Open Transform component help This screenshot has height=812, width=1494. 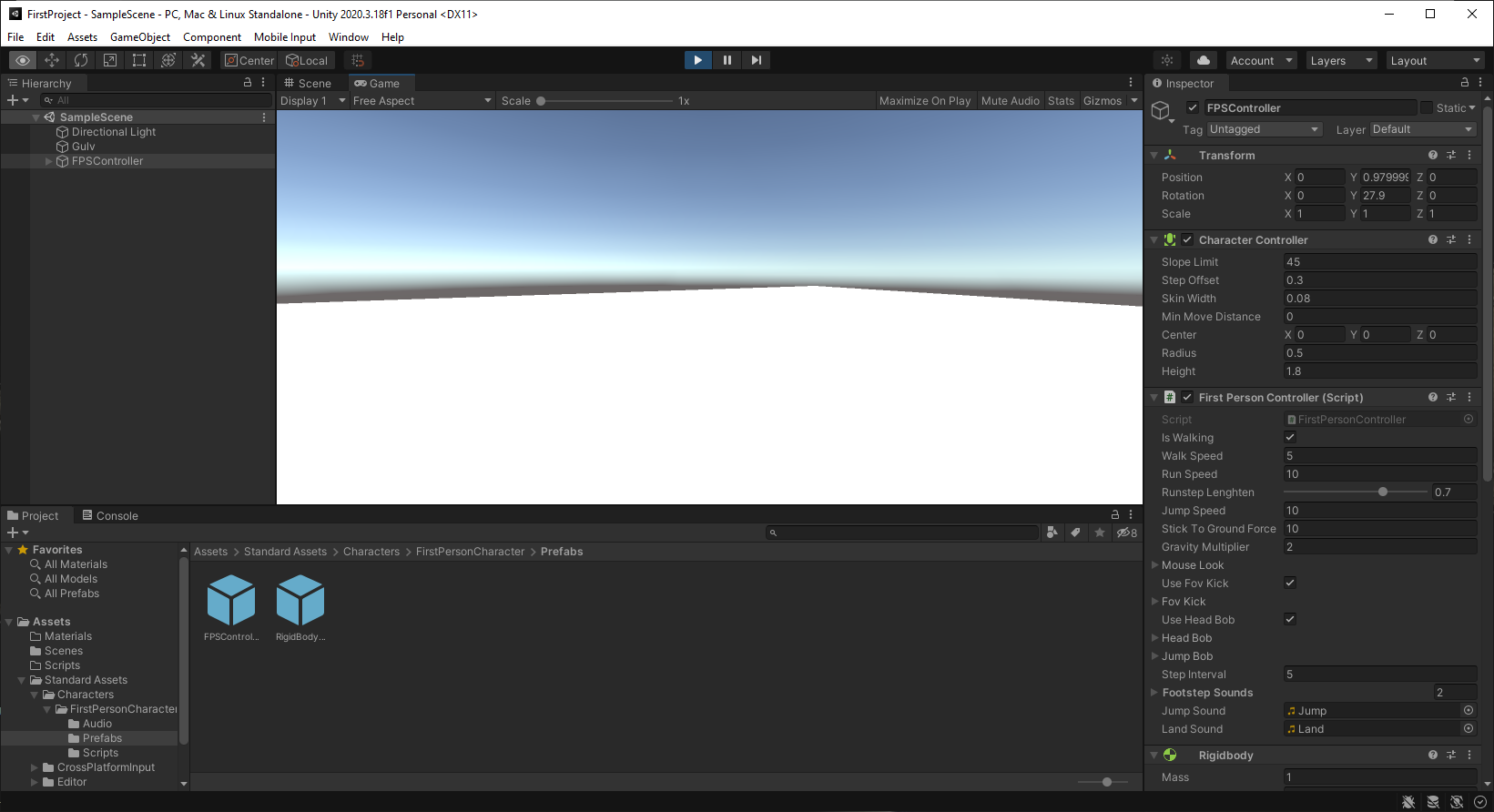[x=1433, y=155]
